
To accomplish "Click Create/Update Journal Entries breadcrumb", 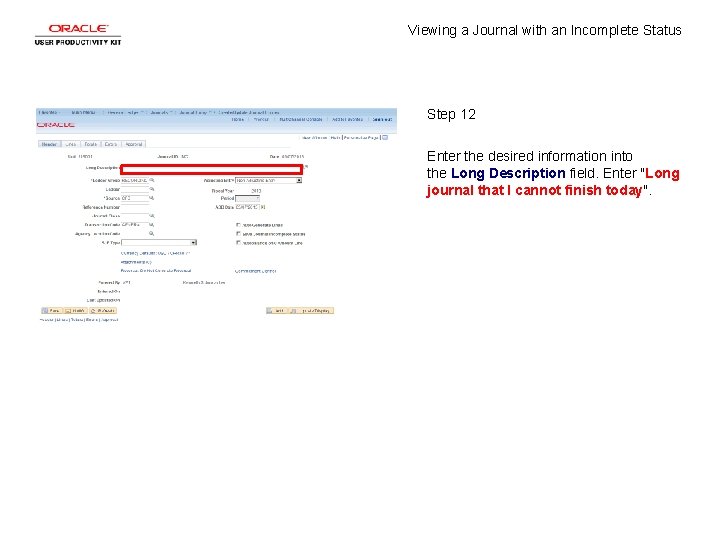I will pyautogui.click(x=249, y=112).
